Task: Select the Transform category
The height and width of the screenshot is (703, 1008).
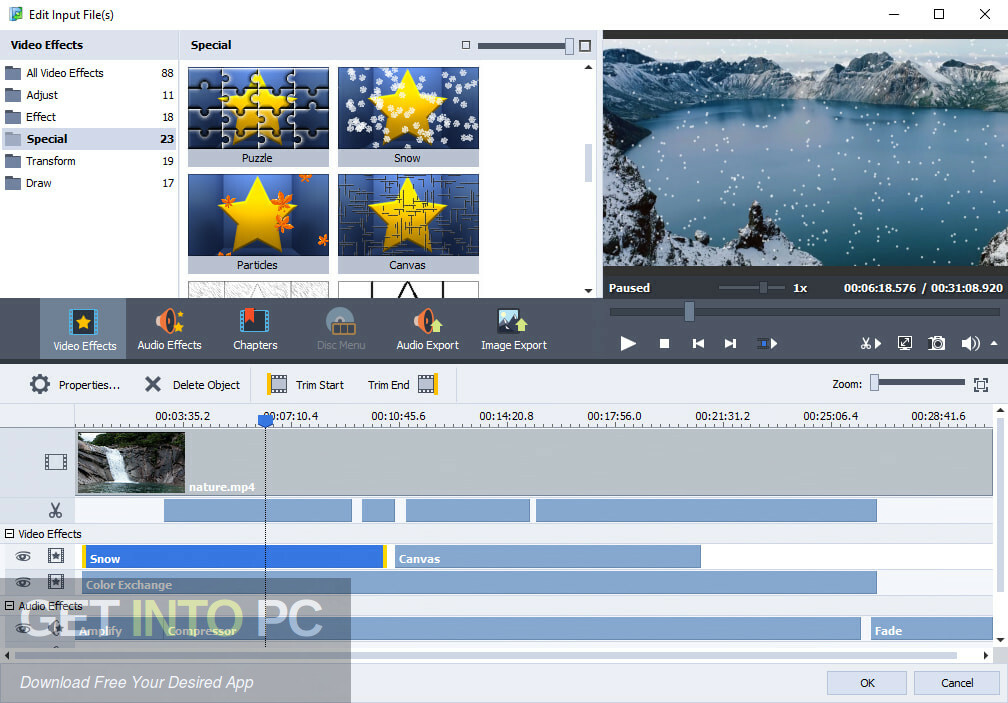Action: point(89,161)
